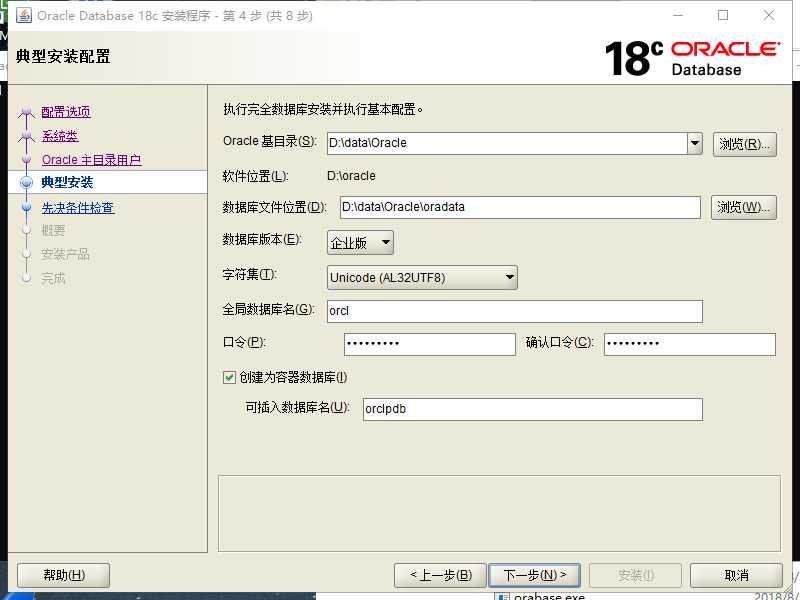800x600 pixels.
Task: Click the 执行完全数据库安装并执行基本配置 description text
Action: pos(323,109)
